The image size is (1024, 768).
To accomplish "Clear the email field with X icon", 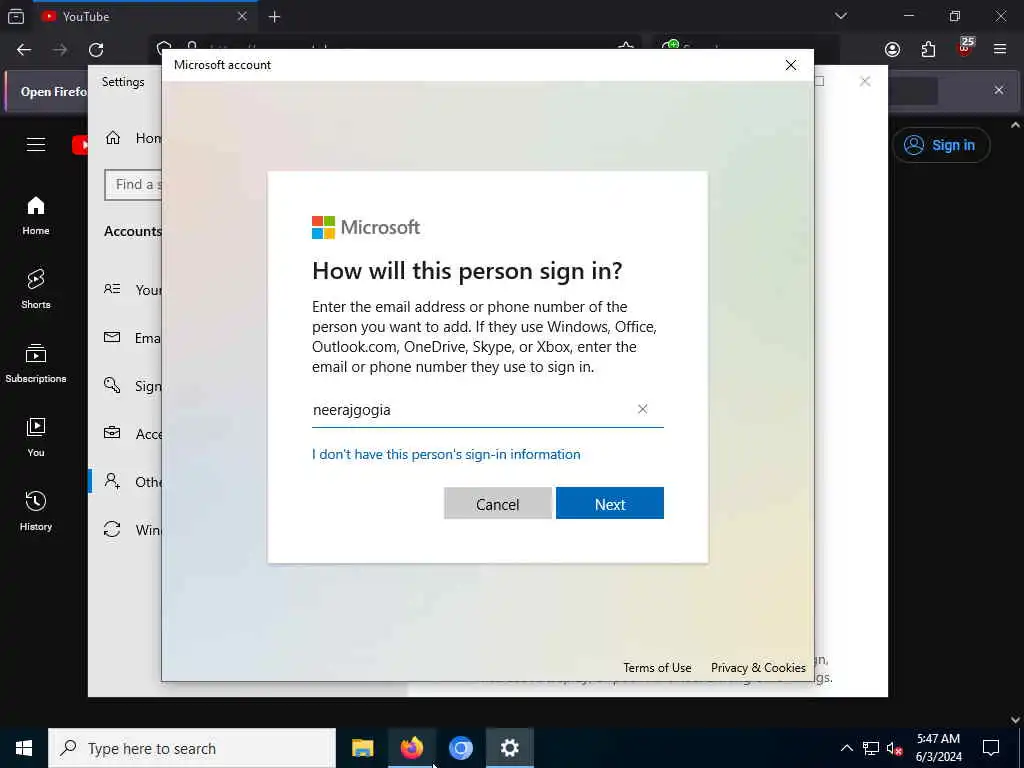I will (x=643, y=409).
